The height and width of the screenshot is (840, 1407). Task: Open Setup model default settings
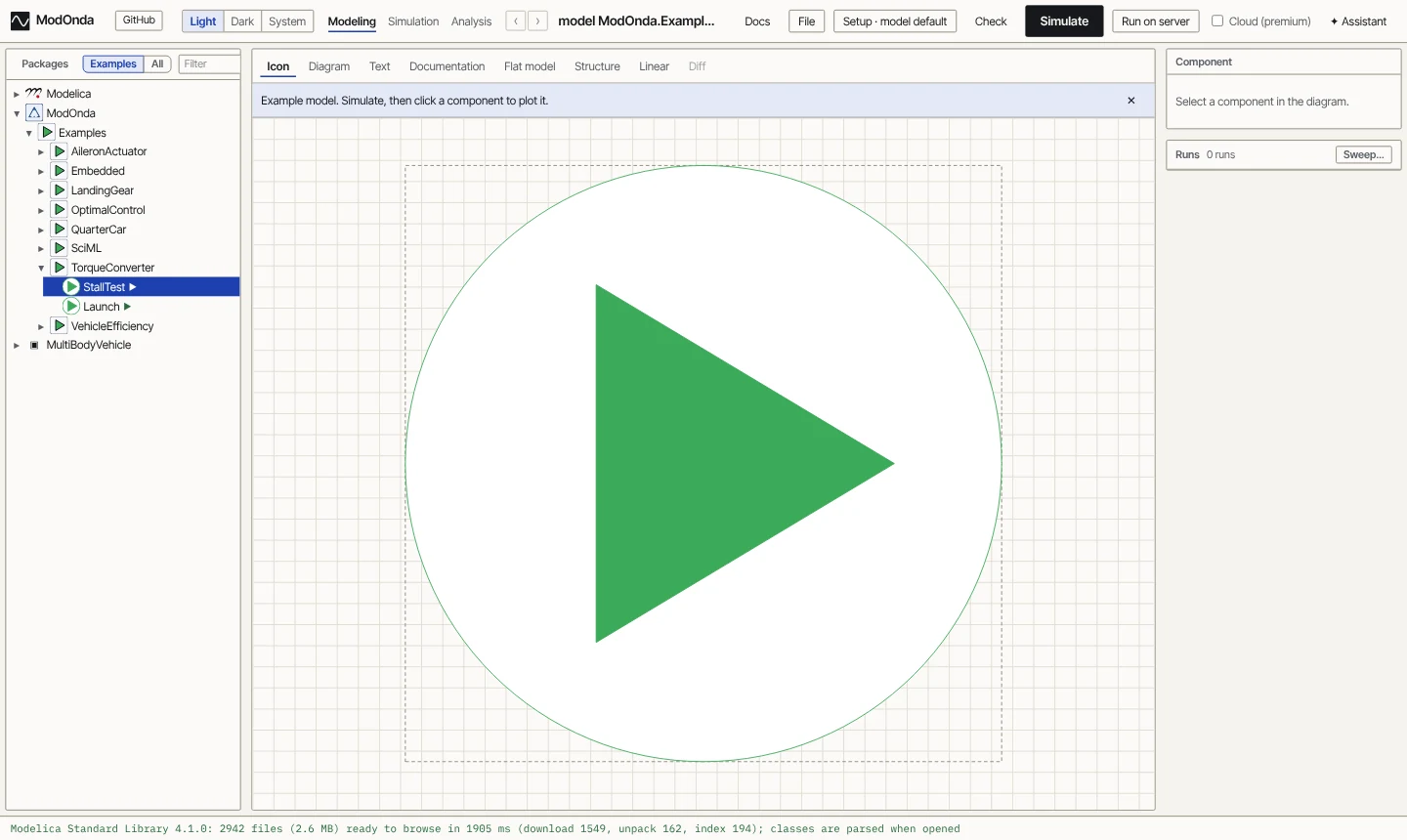[895, 21]
